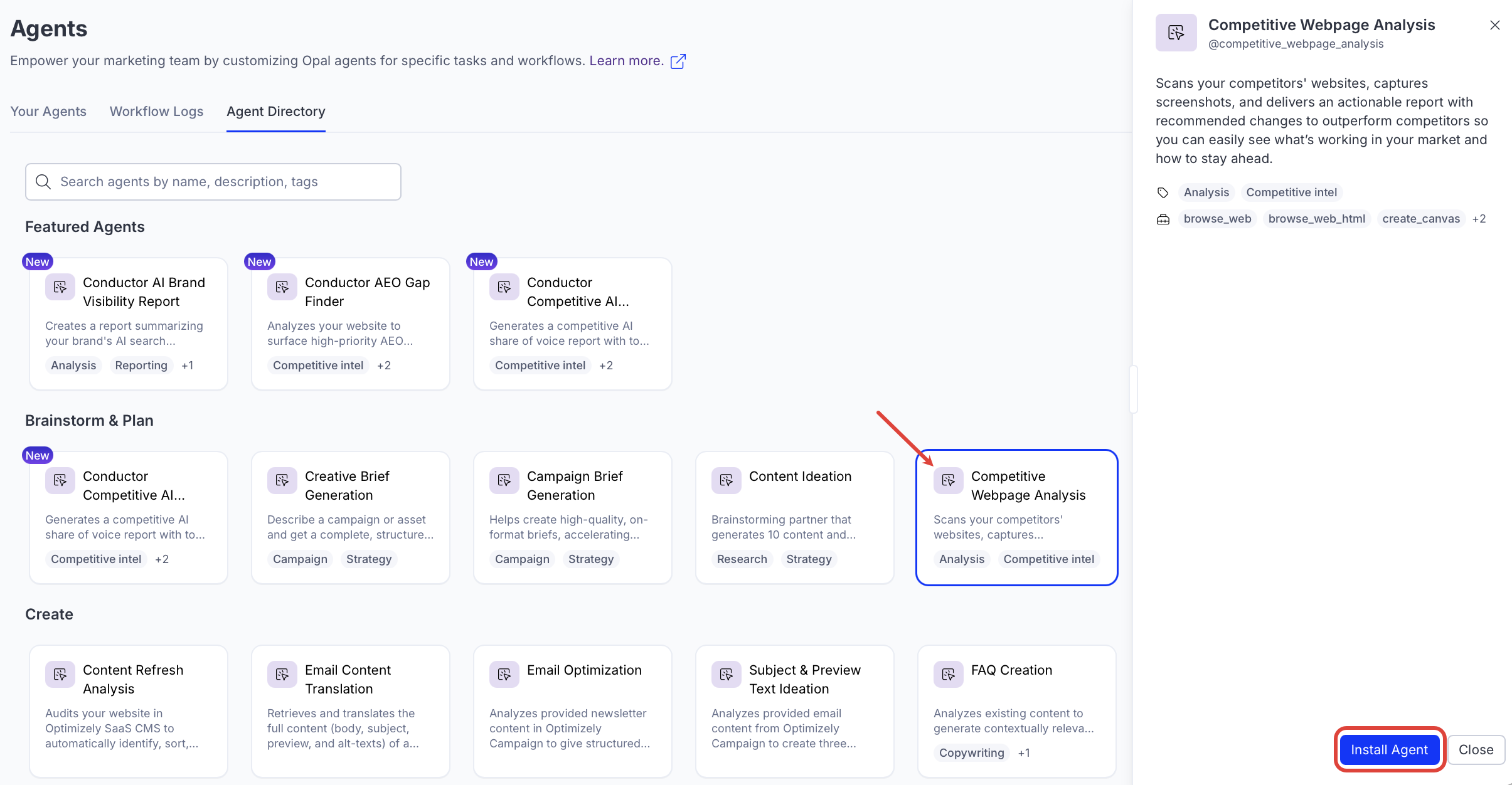Click the tools briefcase icon in details panel

pos(1163,219)
